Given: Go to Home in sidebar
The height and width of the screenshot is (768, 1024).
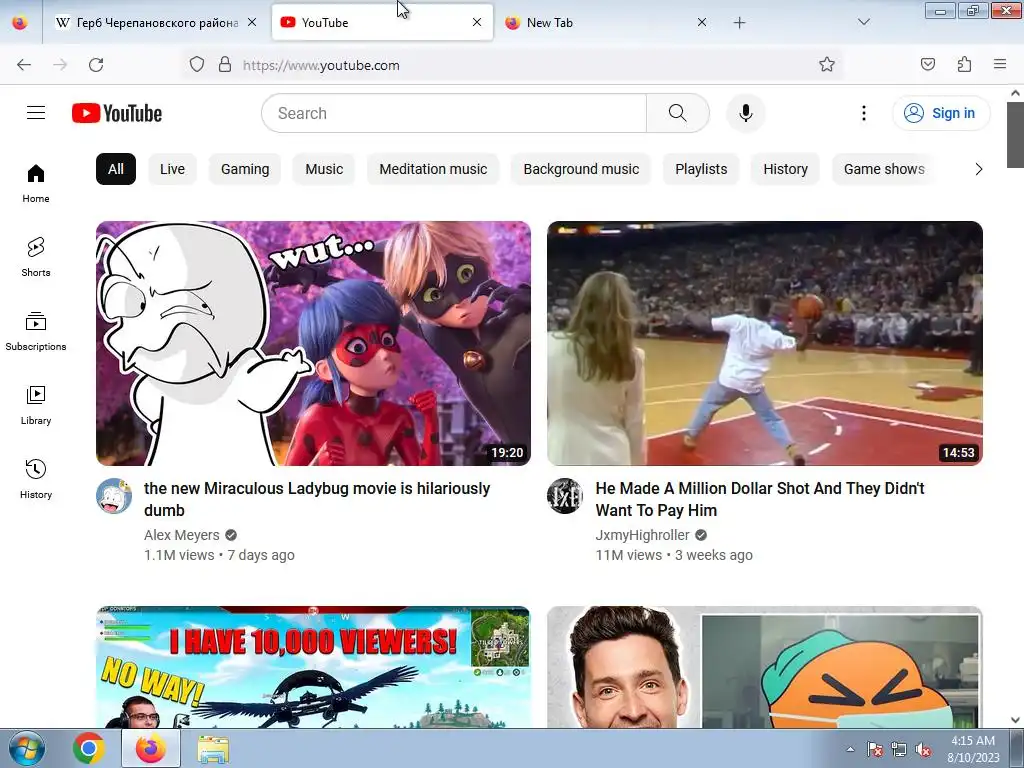Looking at the screenshot, I should pos(36,184).
